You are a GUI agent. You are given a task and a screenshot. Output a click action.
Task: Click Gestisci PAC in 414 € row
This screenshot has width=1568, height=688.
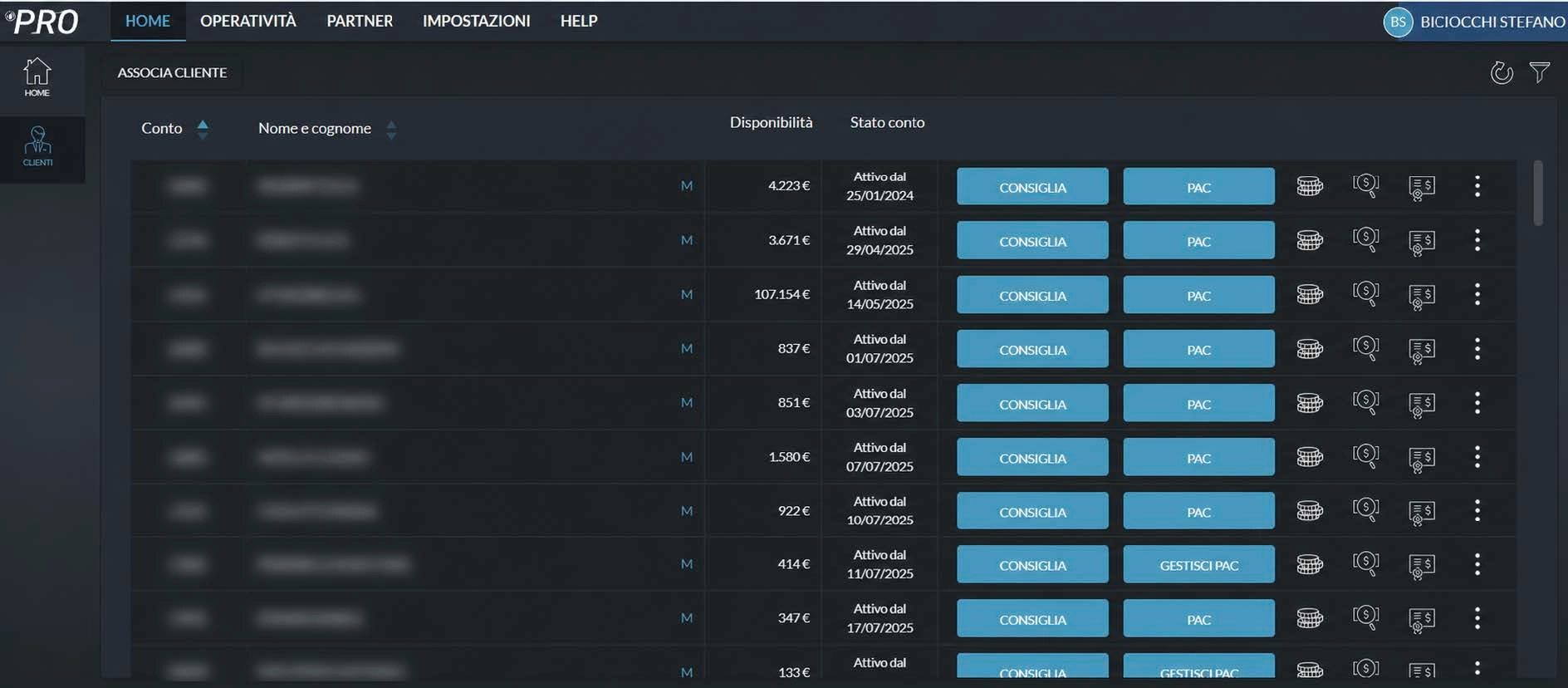point(1198,565)
